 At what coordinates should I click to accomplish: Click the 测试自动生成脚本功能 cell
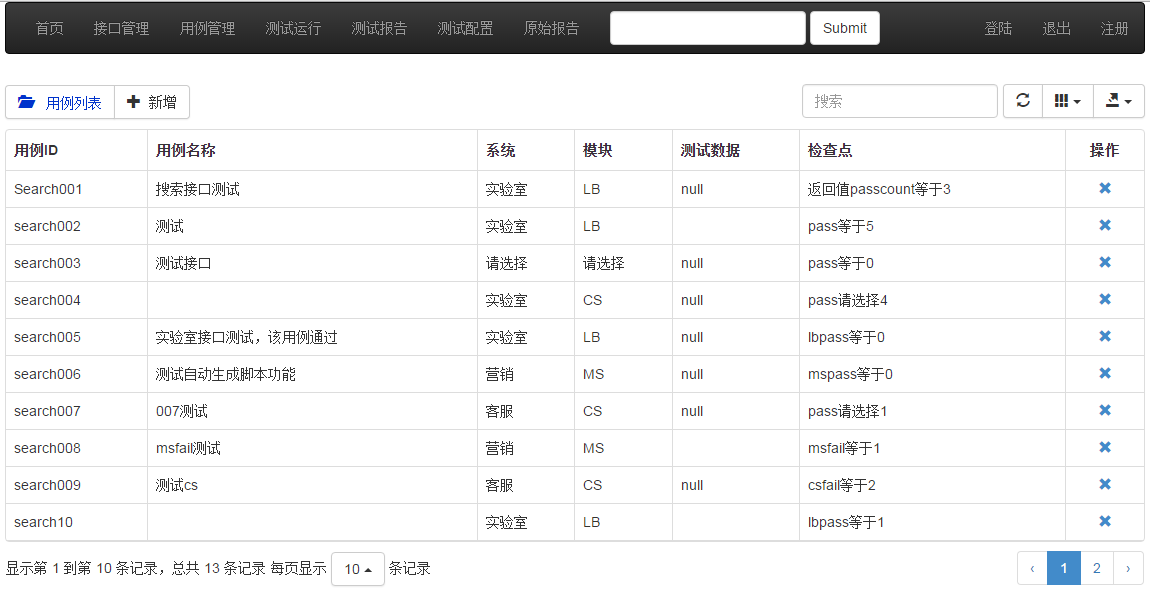click(312, 374)
